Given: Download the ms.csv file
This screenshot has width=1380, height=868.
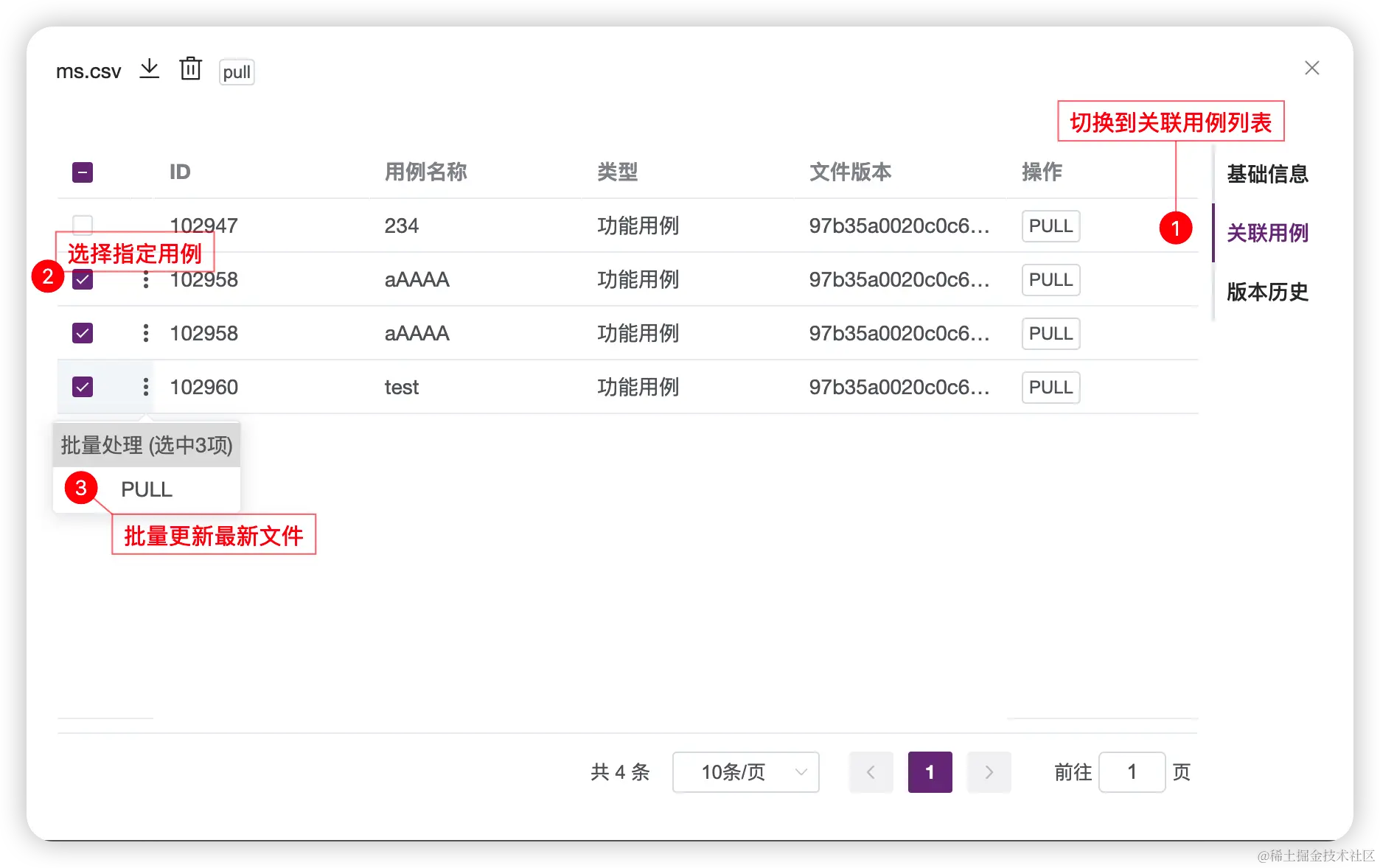Looking at the screenshot, I should tap(149, 69).
